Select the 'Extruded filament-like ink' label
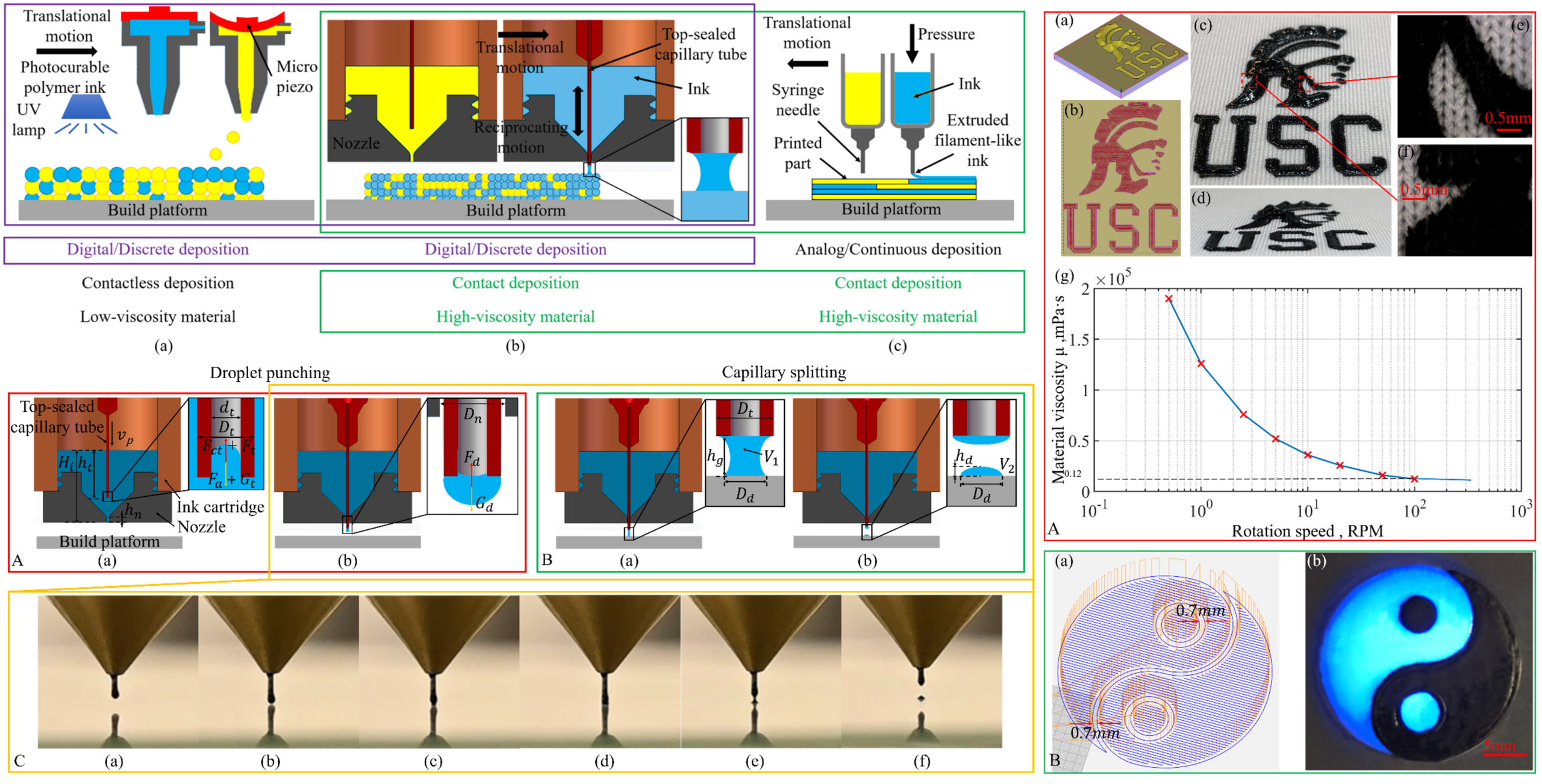Image resolution: width=1542 pixels, height=784 pixels. tap(977, 140)
